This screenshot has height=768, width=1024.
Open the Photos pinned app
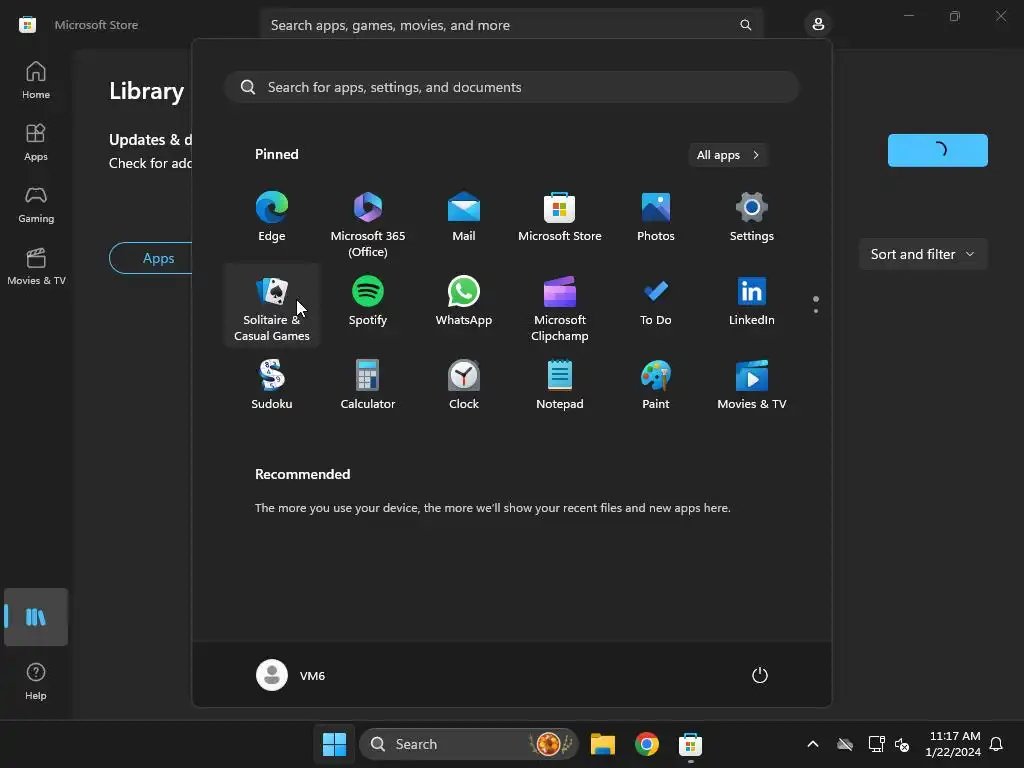click(x=656, y=217)
